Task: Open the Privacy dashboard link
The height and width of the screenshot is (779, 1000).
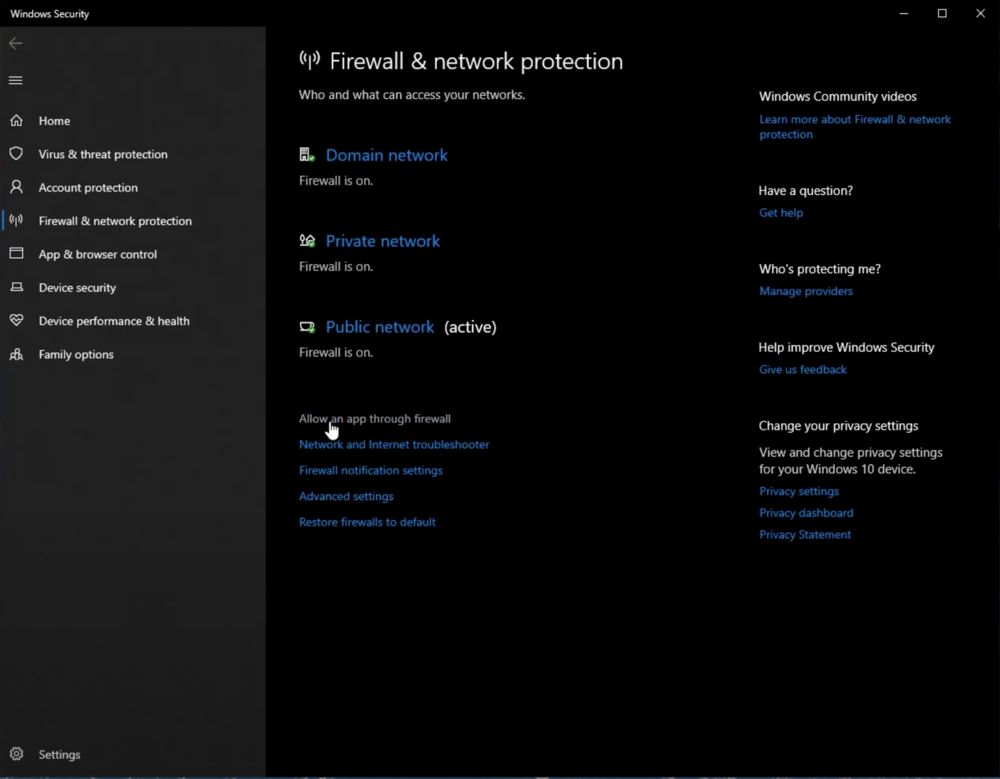Action: [806, 513]
